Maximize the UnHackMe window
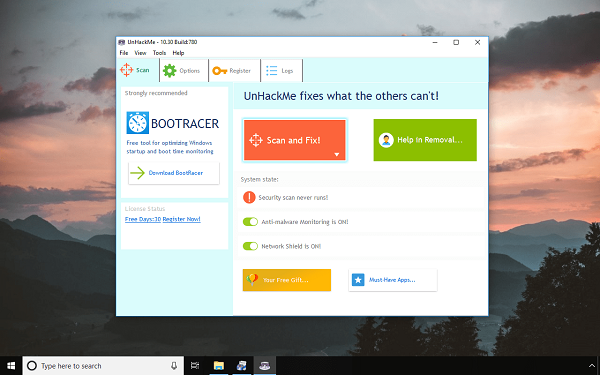Viewport: 600px width, 375px height. (x=456, y=42)
